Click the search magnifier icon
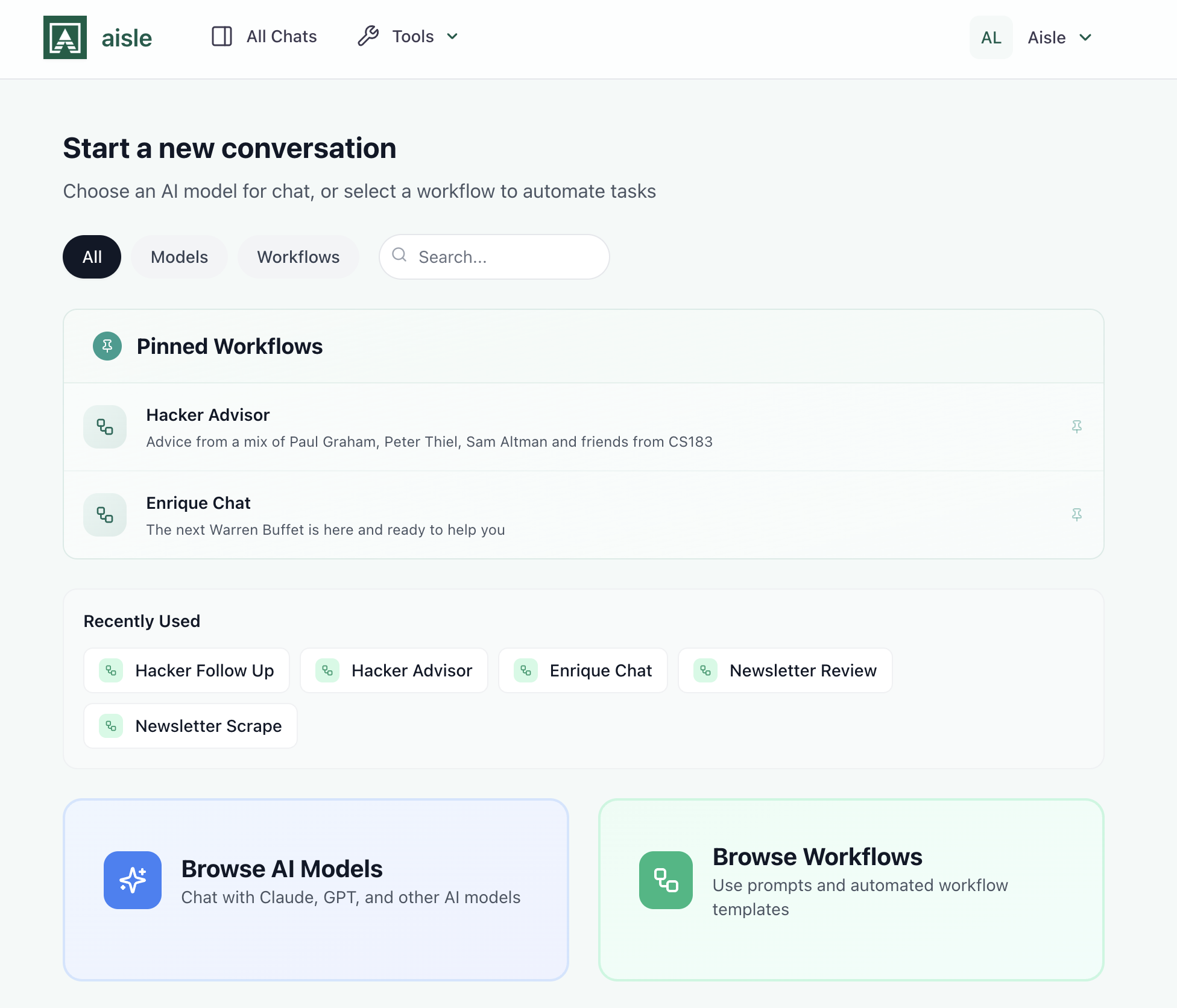Screen dimensions: 1177x1008 point(400,256)
